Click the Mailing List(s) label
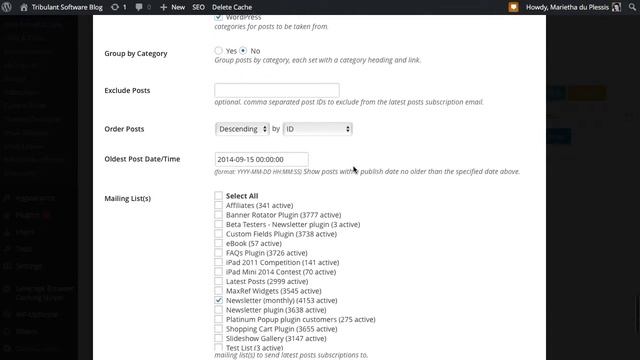640x360 pixels. [x=127, y=198]
